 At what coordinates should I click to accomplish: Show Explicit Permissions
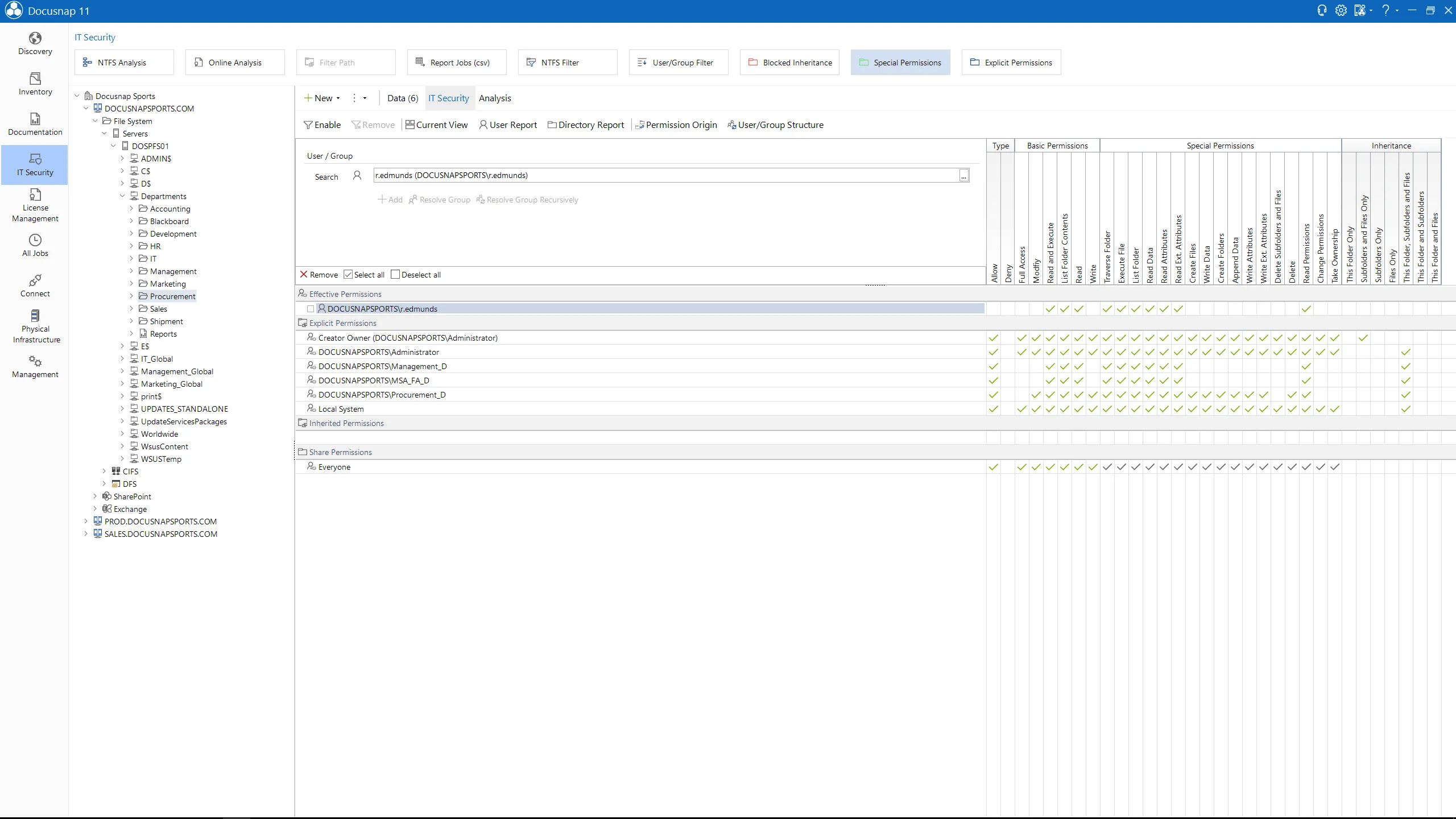pos(1011,63)
